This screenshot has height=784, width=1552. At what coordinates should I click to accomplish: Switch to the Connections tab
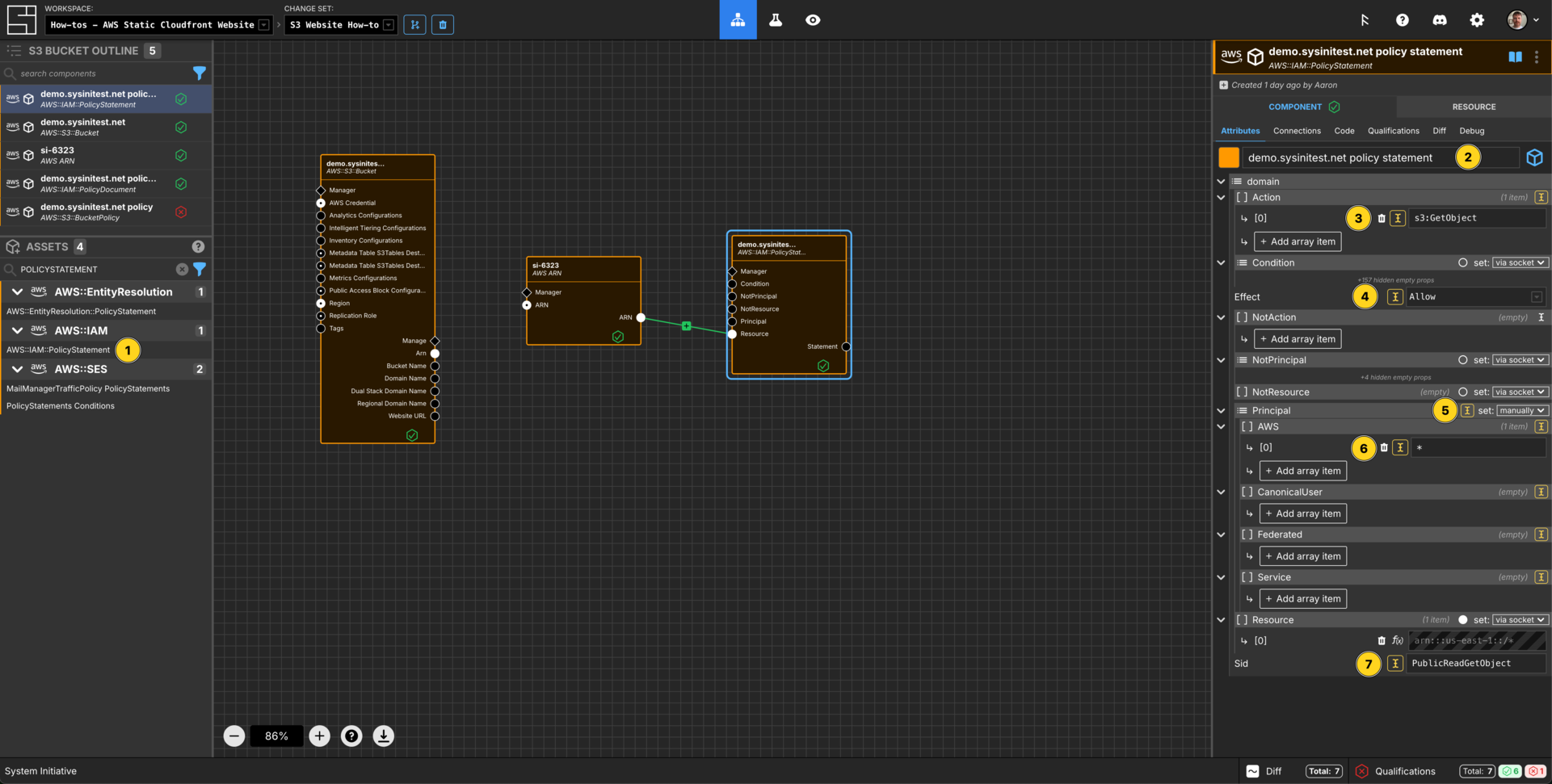(x=1297, y=131)
